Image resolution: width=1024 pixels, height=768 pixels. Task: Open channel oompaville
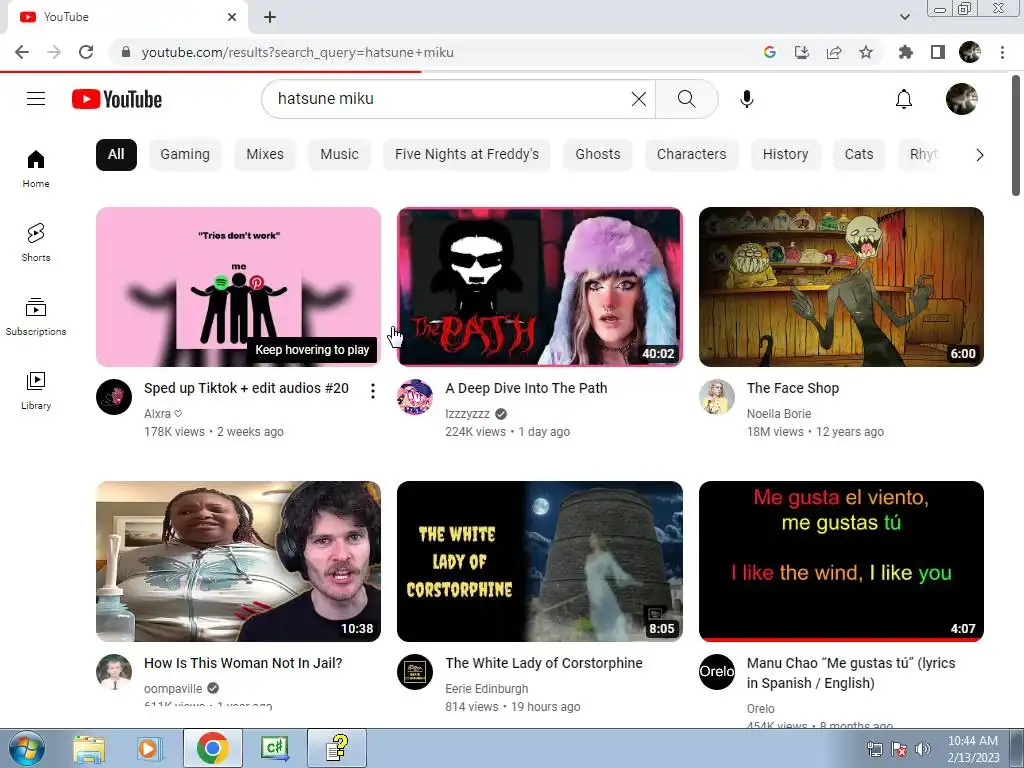[x=173, y=688]
